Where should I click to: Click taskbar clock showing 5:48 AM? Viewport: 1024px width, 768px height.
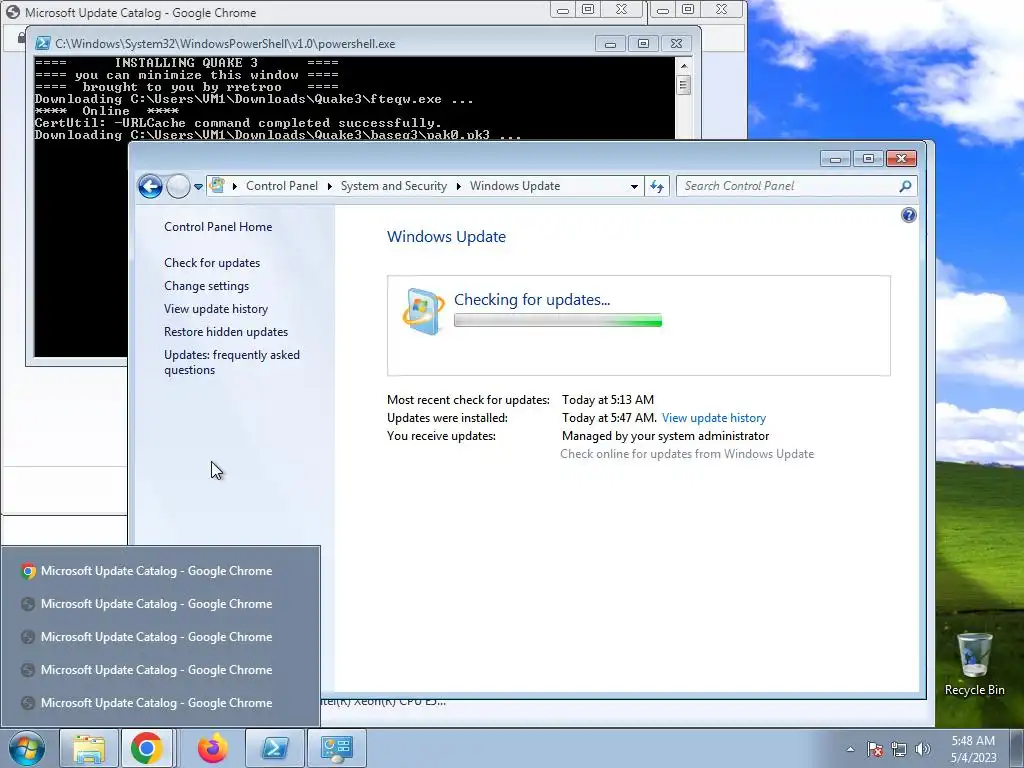pos(973,749)
